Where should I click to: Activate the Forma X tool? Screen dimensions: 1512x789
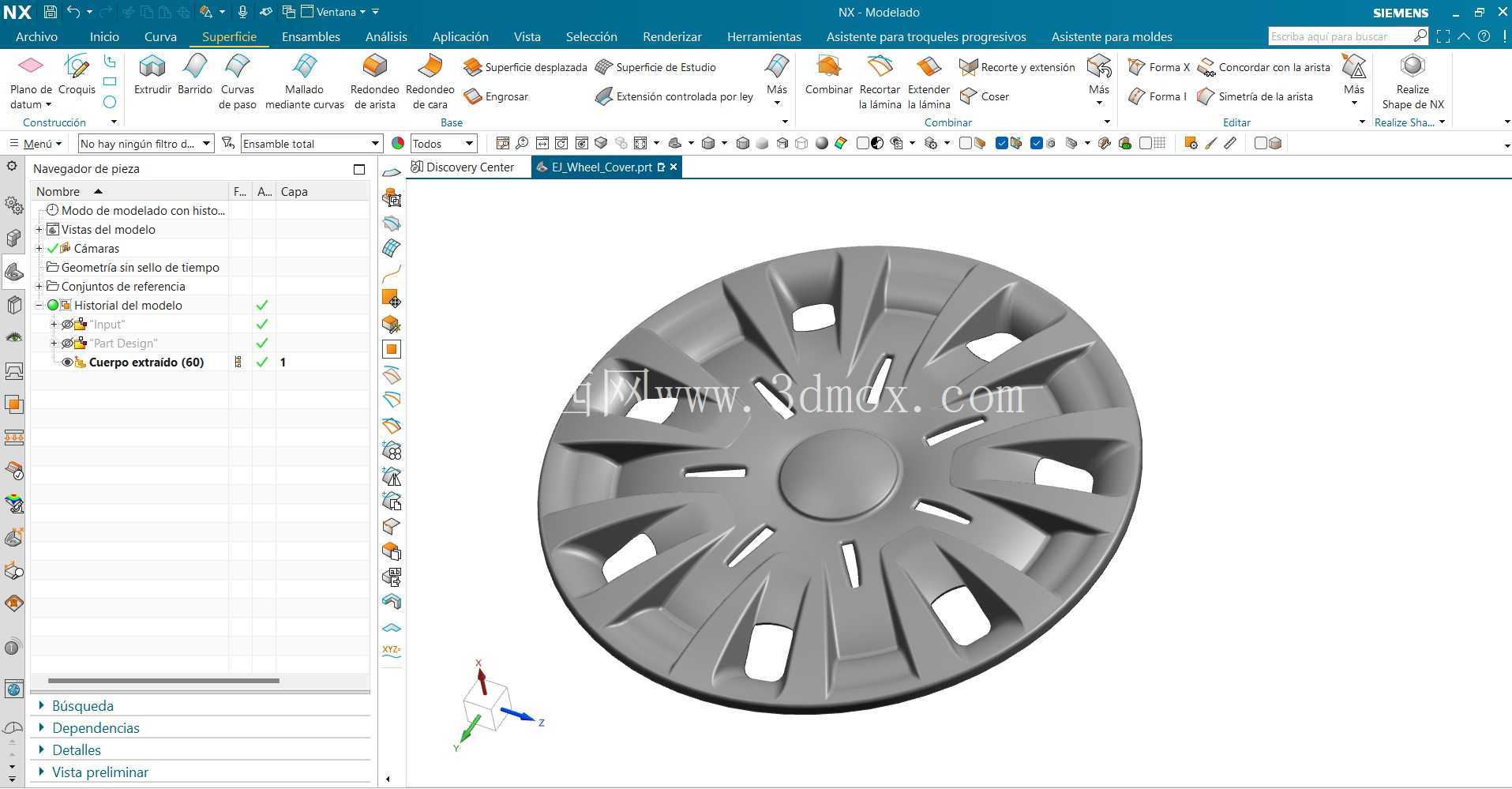[1159, 67]
